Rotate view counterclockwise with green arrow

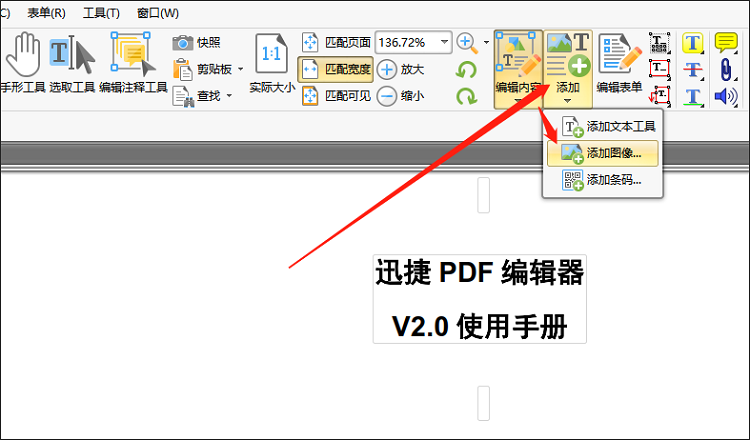[x=466, y=70]
